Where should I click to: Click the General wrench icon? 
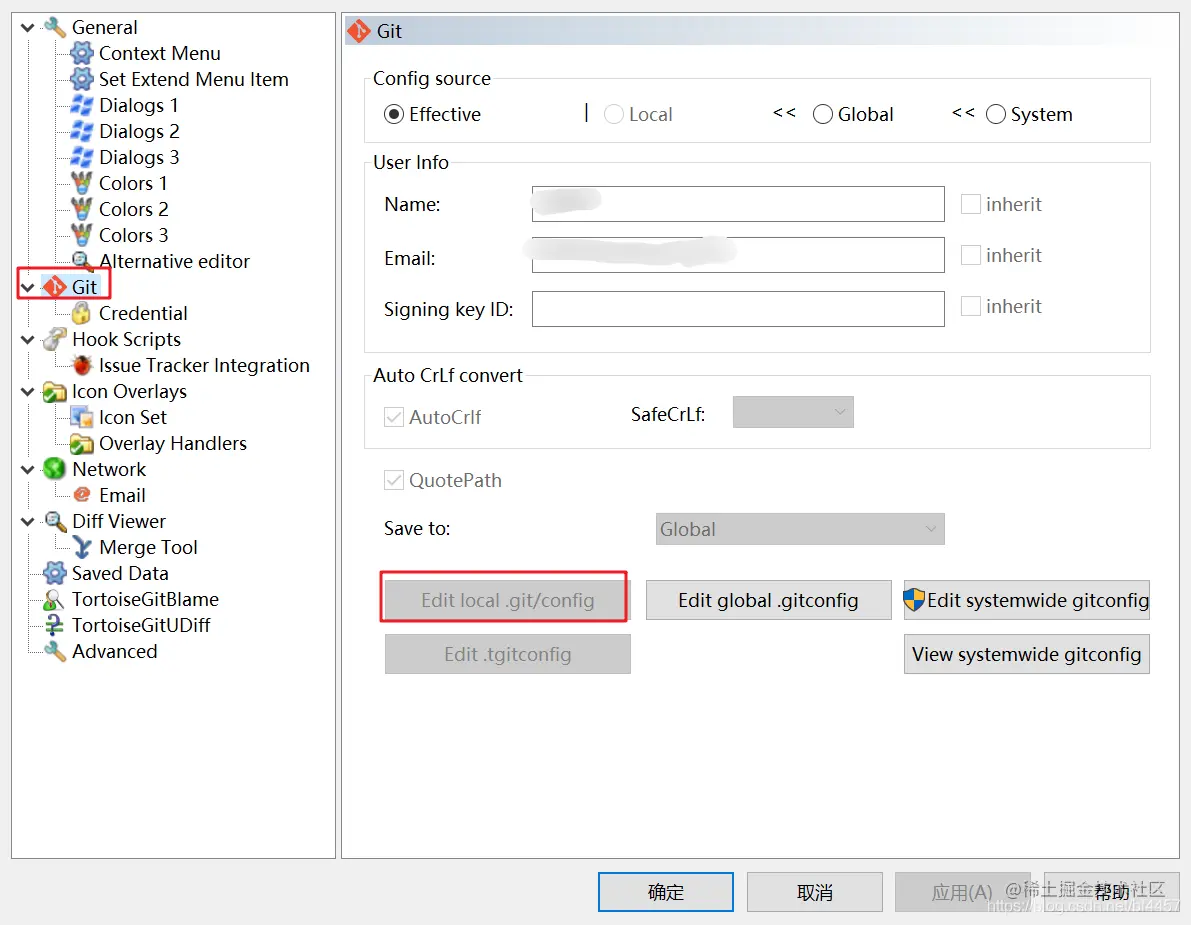click(55, 27)
